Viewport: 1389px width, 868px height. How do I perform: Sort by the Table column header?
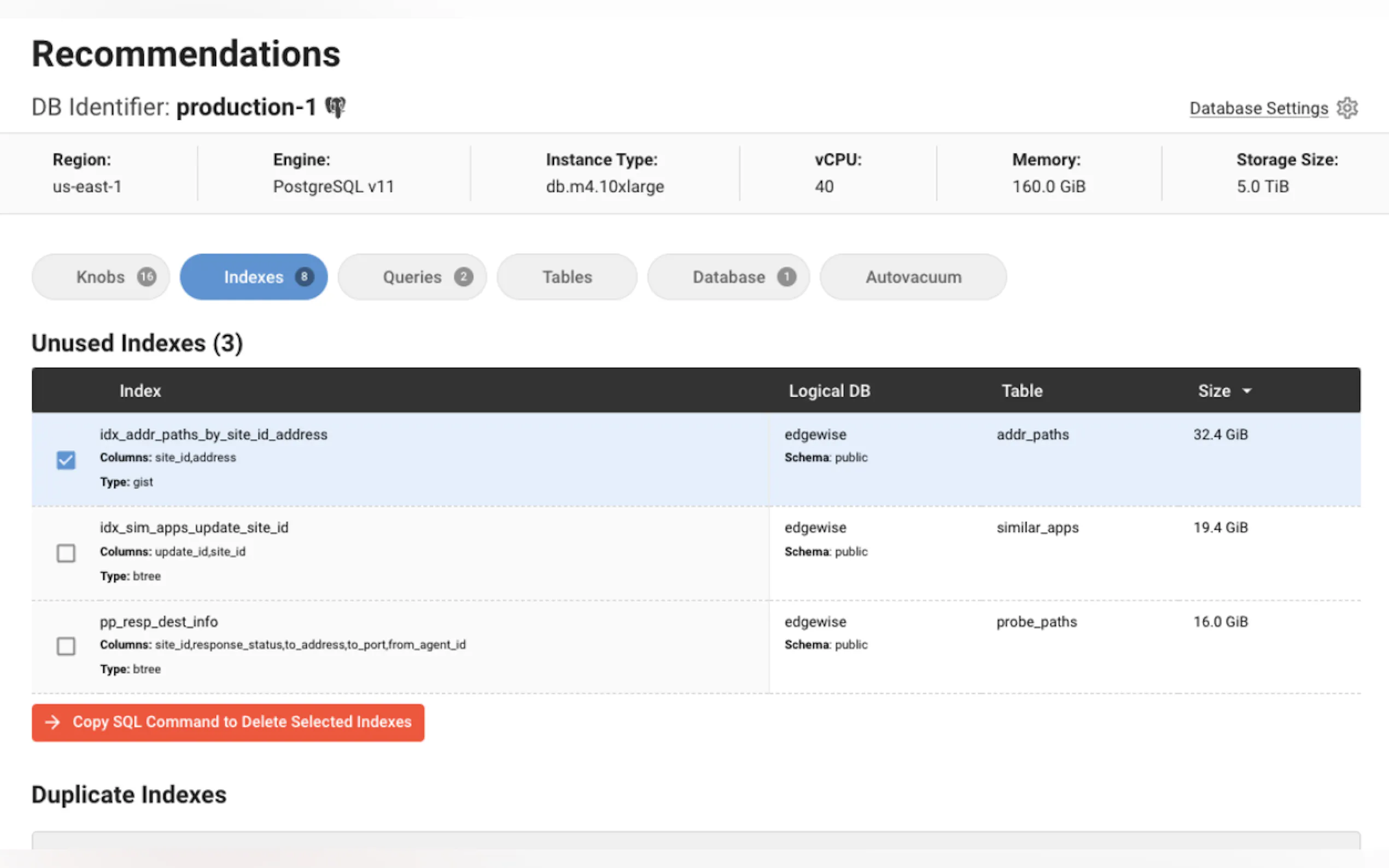pos(1022,391)
